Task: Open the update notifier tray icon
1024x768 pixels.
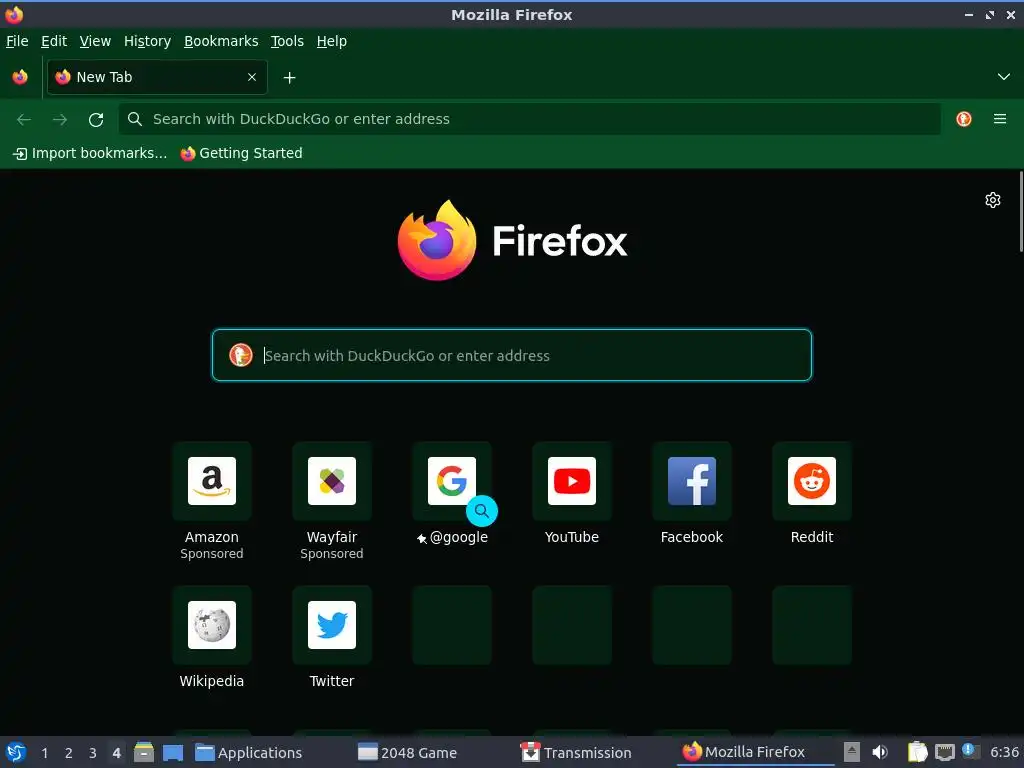Action: click(971, 751)
